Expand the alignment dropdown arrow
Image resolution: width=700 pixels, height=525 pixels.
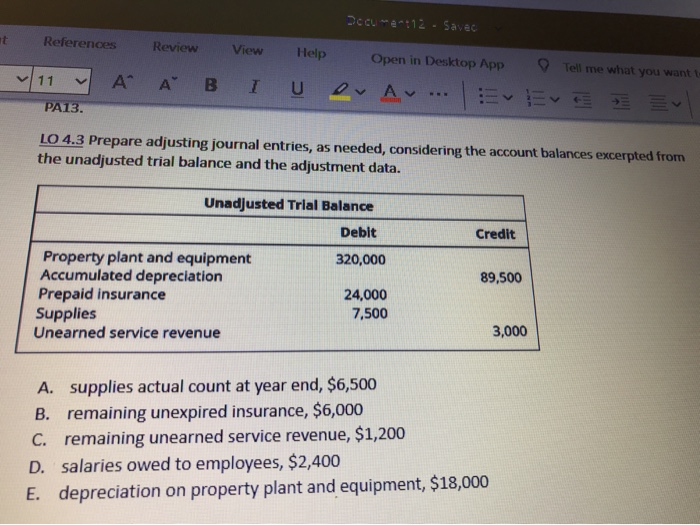point(677,104)
